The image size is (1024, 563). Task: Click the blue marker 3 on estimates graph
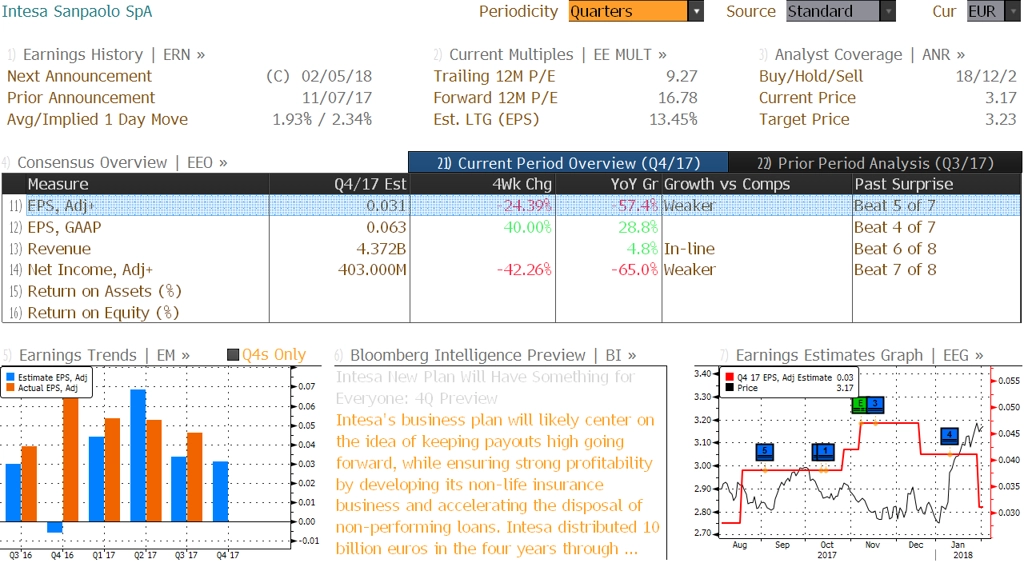click(875, 405)
